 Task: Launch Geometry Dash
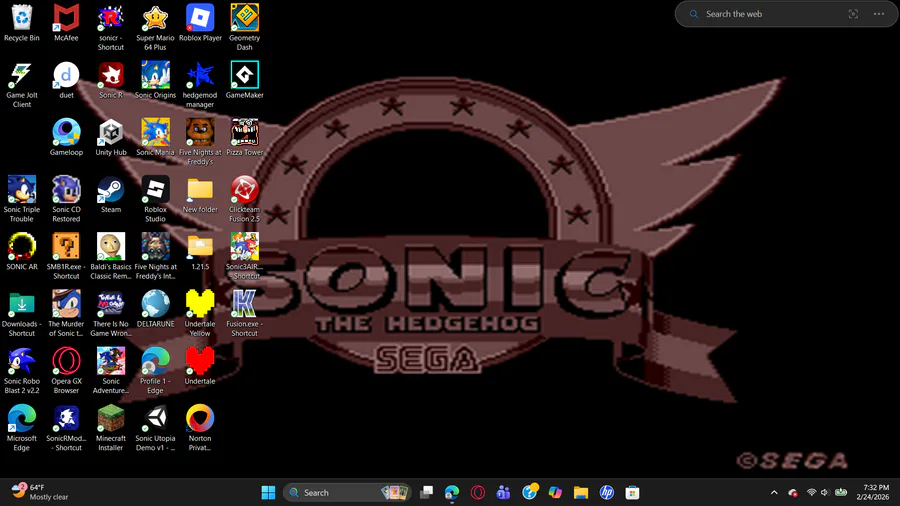(x=245, y=28)
